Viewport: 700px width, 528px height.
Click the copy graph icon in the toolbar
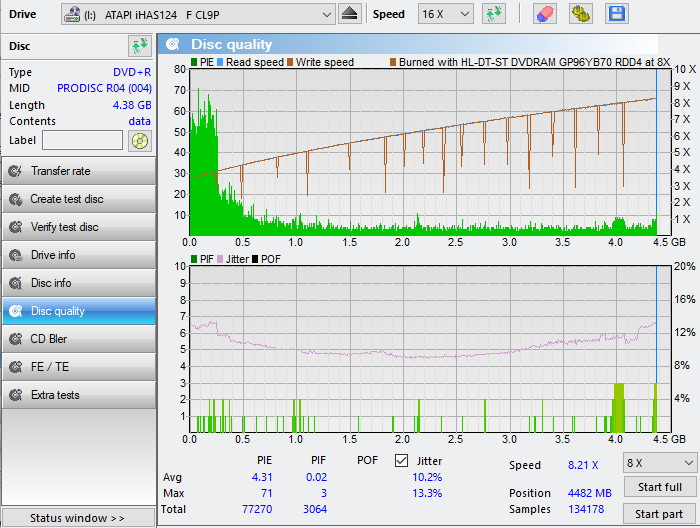581,14
